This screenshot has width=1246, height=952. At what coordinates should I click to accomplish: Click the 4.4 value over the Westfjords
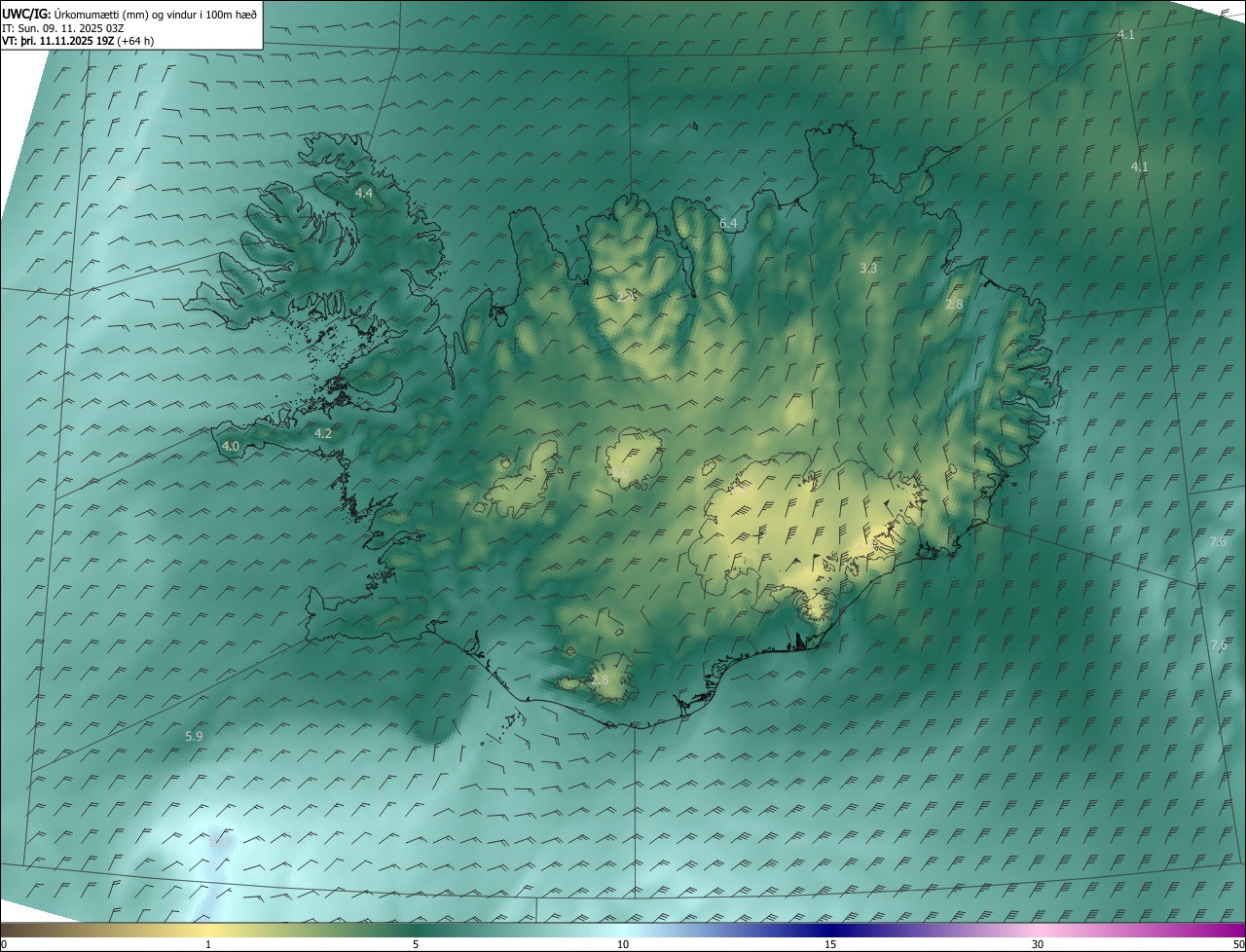(363, 194)
